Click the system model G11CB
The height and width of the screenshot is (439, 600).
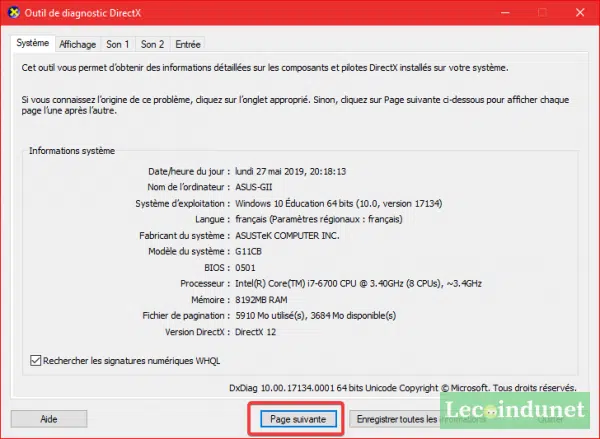[248, 251]
